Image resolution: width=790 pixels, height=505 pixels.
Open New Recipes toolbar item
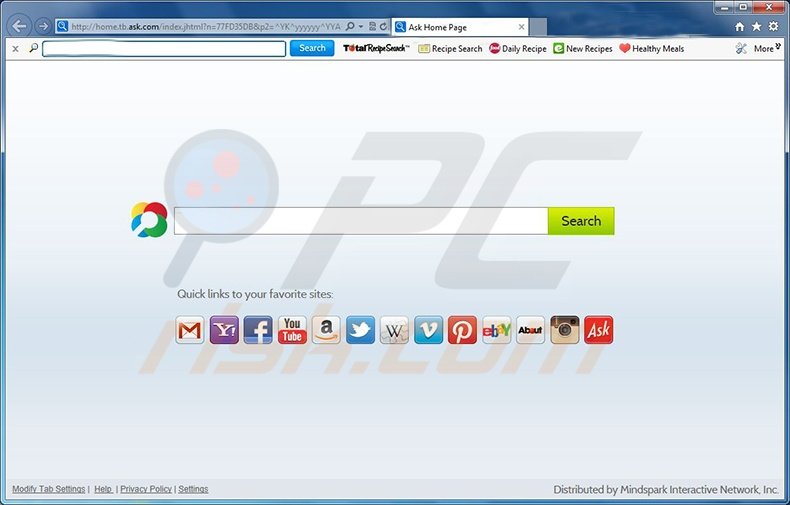(x=583, y=48)
